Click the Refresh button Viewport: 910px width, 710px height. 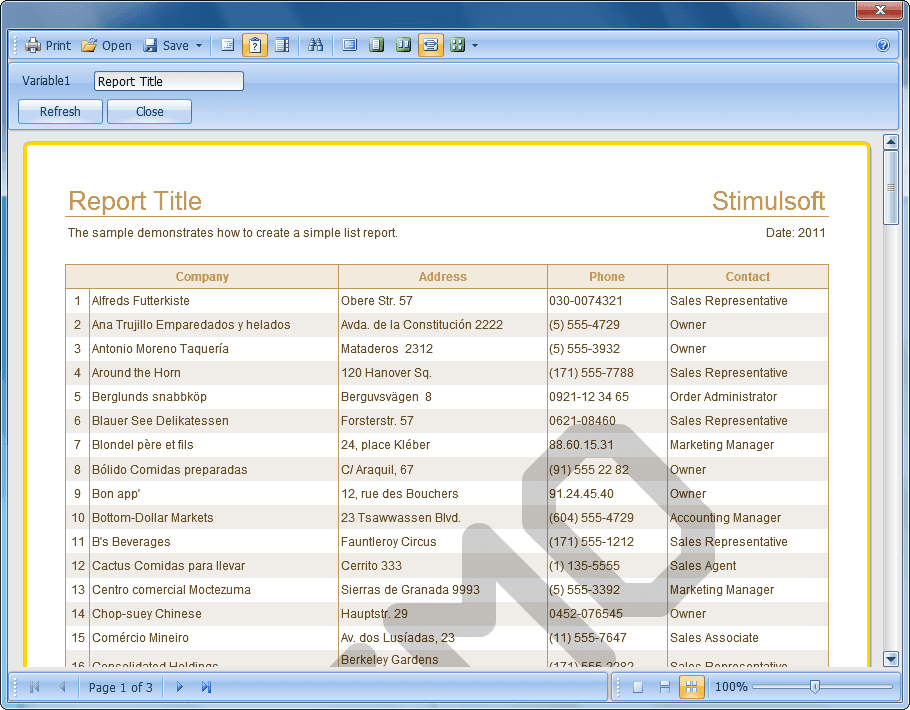click(60, 111)
